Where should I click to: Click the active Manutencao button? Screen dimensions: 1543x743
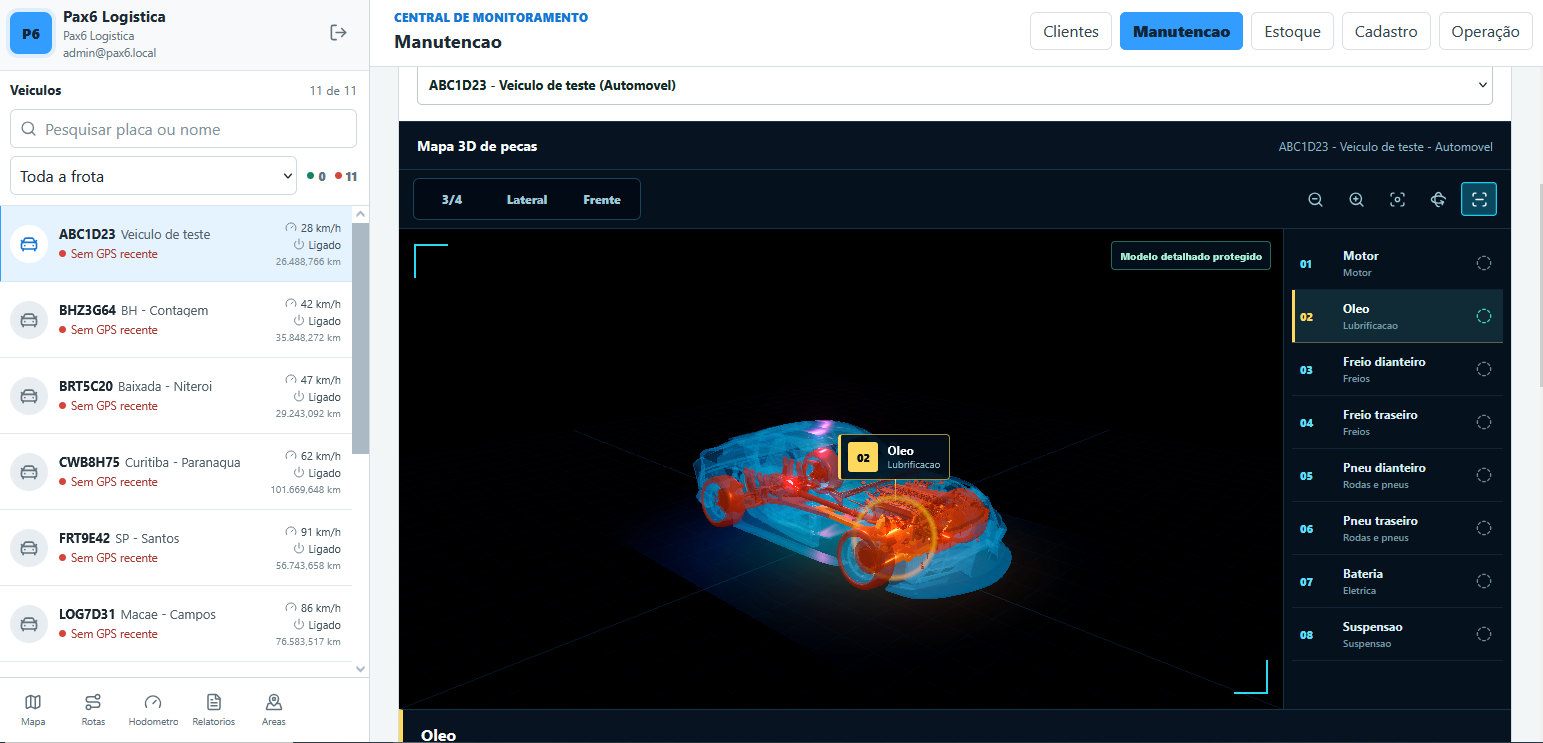point(1181,31)
